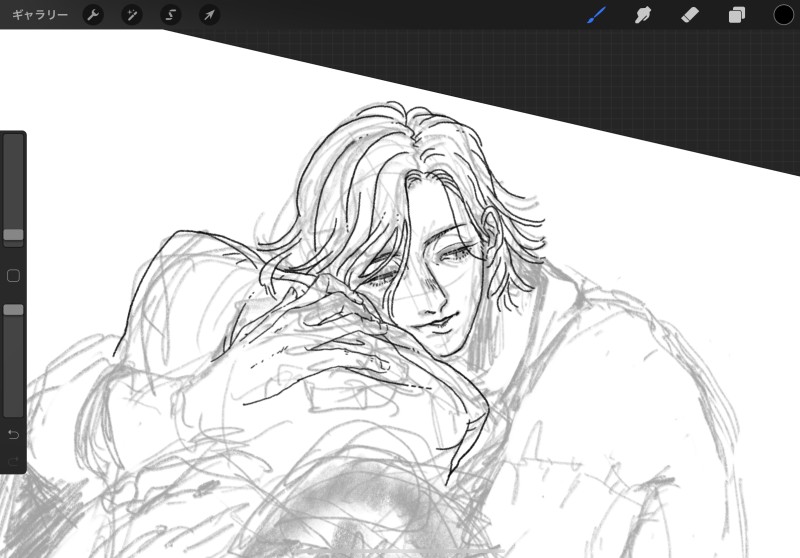Activate the Selection S tool
Viewport: 800px width, 558px height.
click(x=170, y=15)
